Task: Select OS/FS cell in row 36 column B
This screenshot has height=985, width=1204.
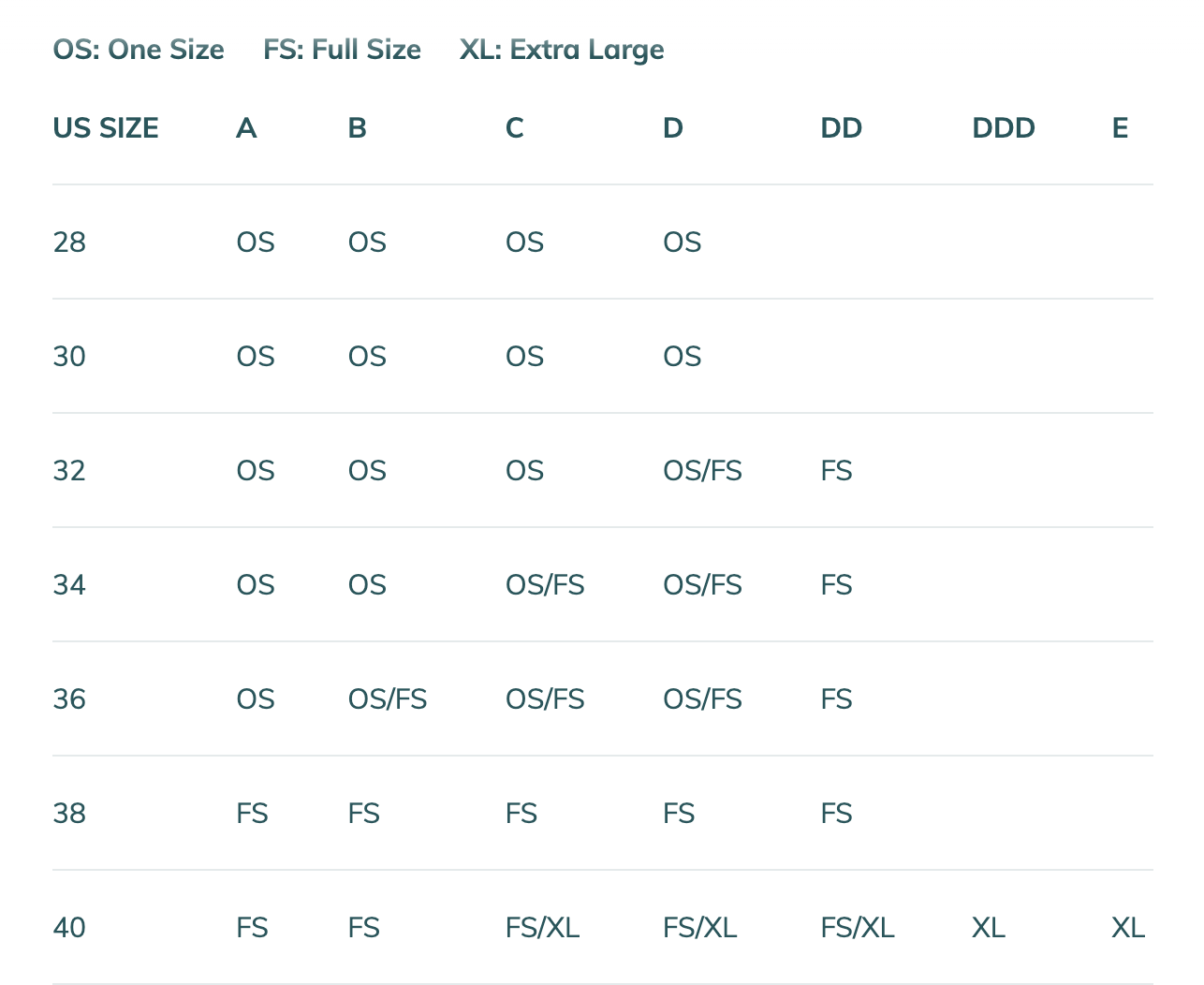Action: point(388,699)
